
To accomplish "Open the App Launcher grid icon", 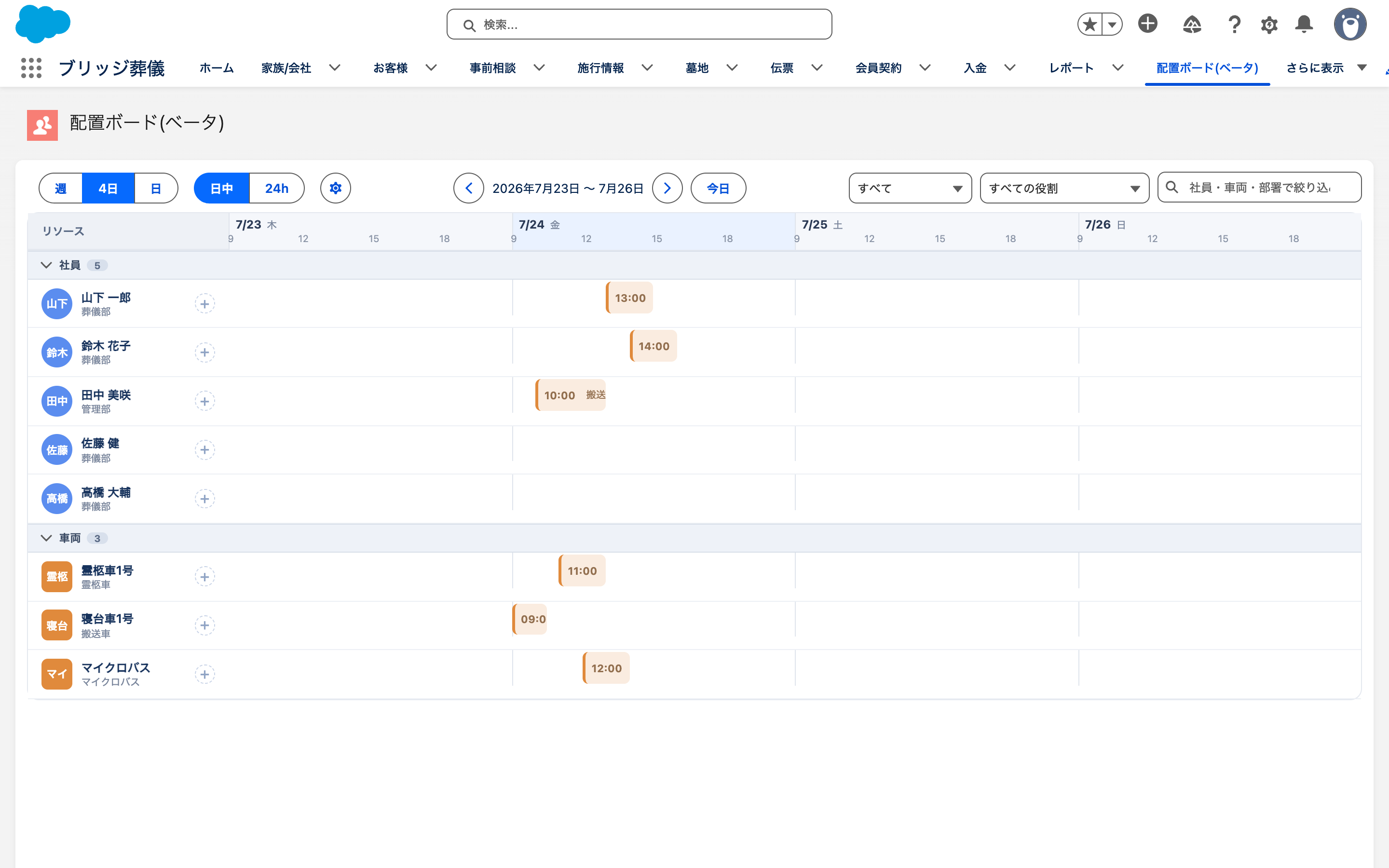I will [x=31, y=68].
